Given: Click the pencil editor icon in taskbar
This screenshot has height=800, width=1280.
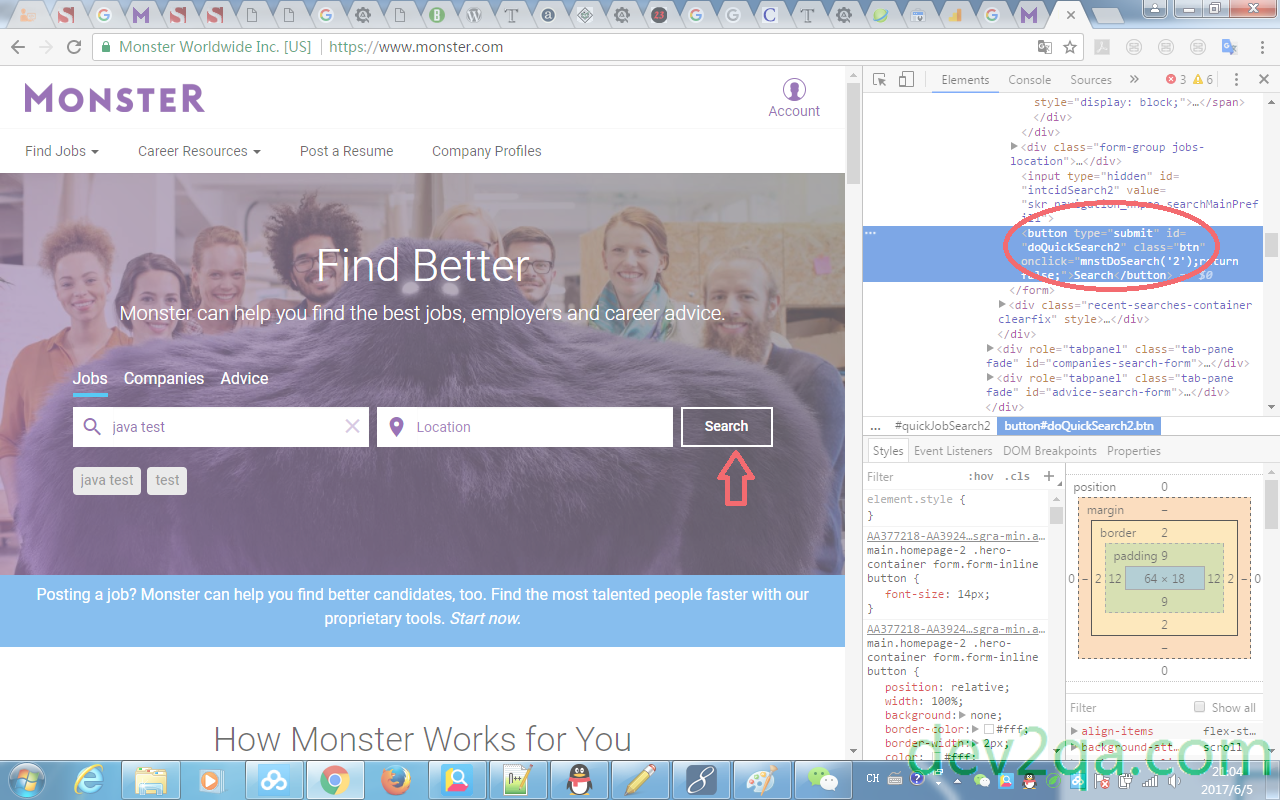Looking at the screenshot, I should click(638, 779).
